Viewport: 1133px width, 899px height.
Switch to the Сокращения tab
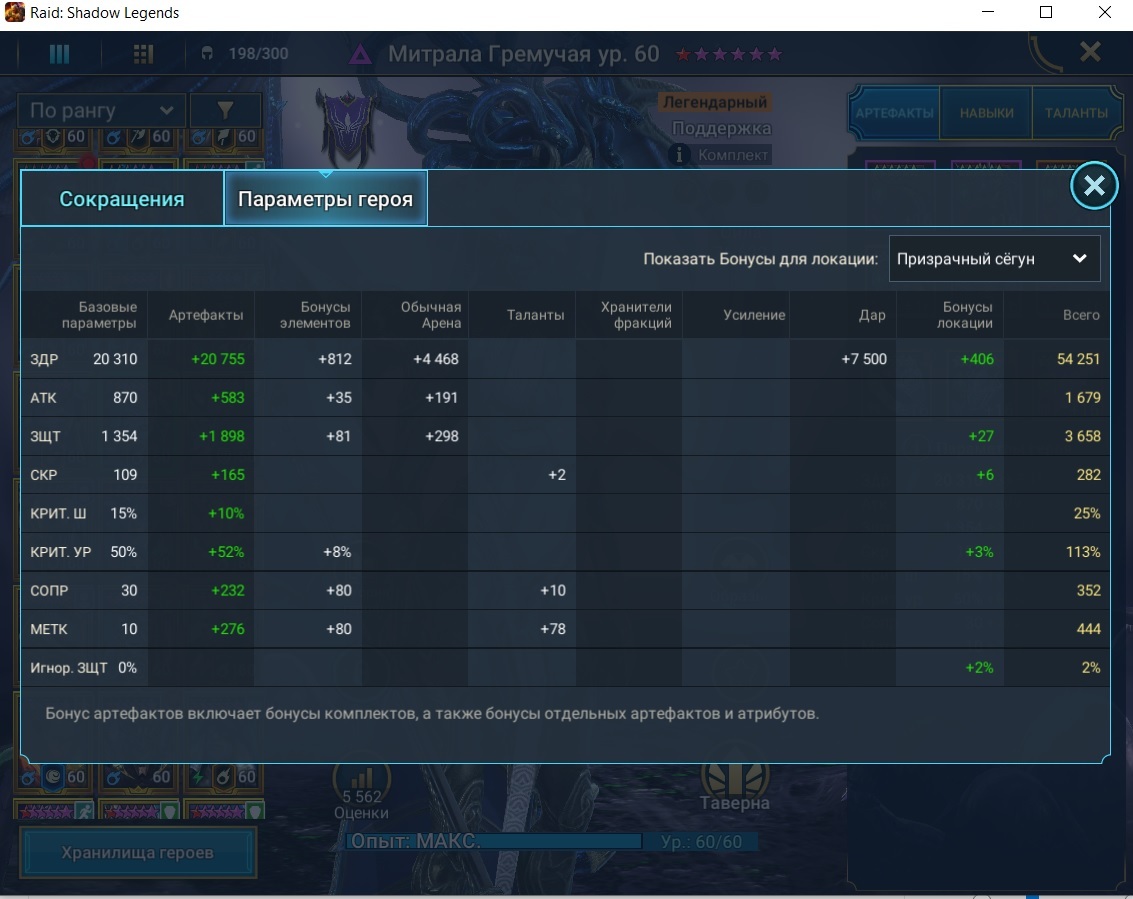point(122,199)
